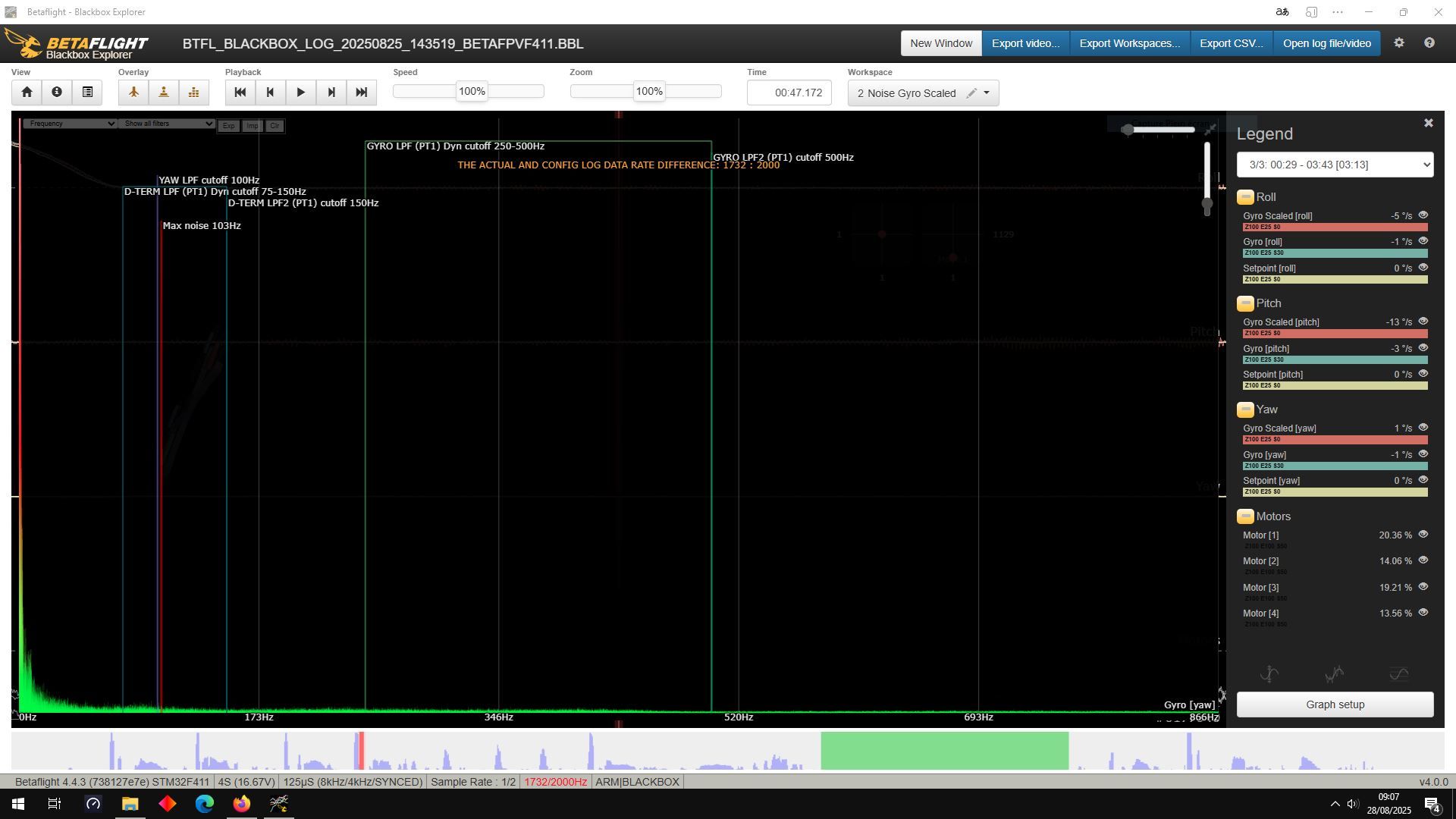Open Firefox from the taskbar
This screenshot has width=1456, height=819.
click(242, 804)
